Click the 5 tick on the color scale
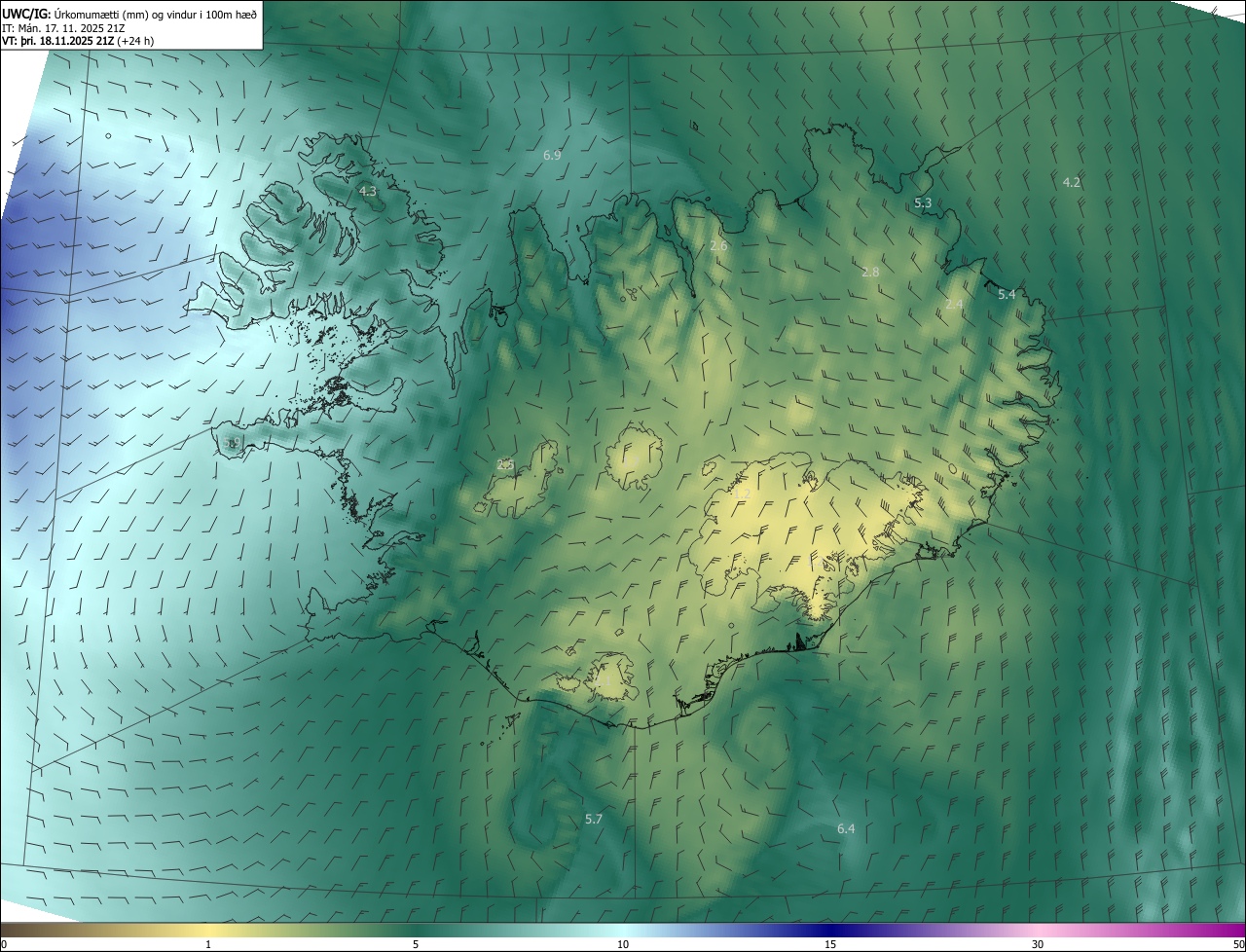 pos(416,944)
